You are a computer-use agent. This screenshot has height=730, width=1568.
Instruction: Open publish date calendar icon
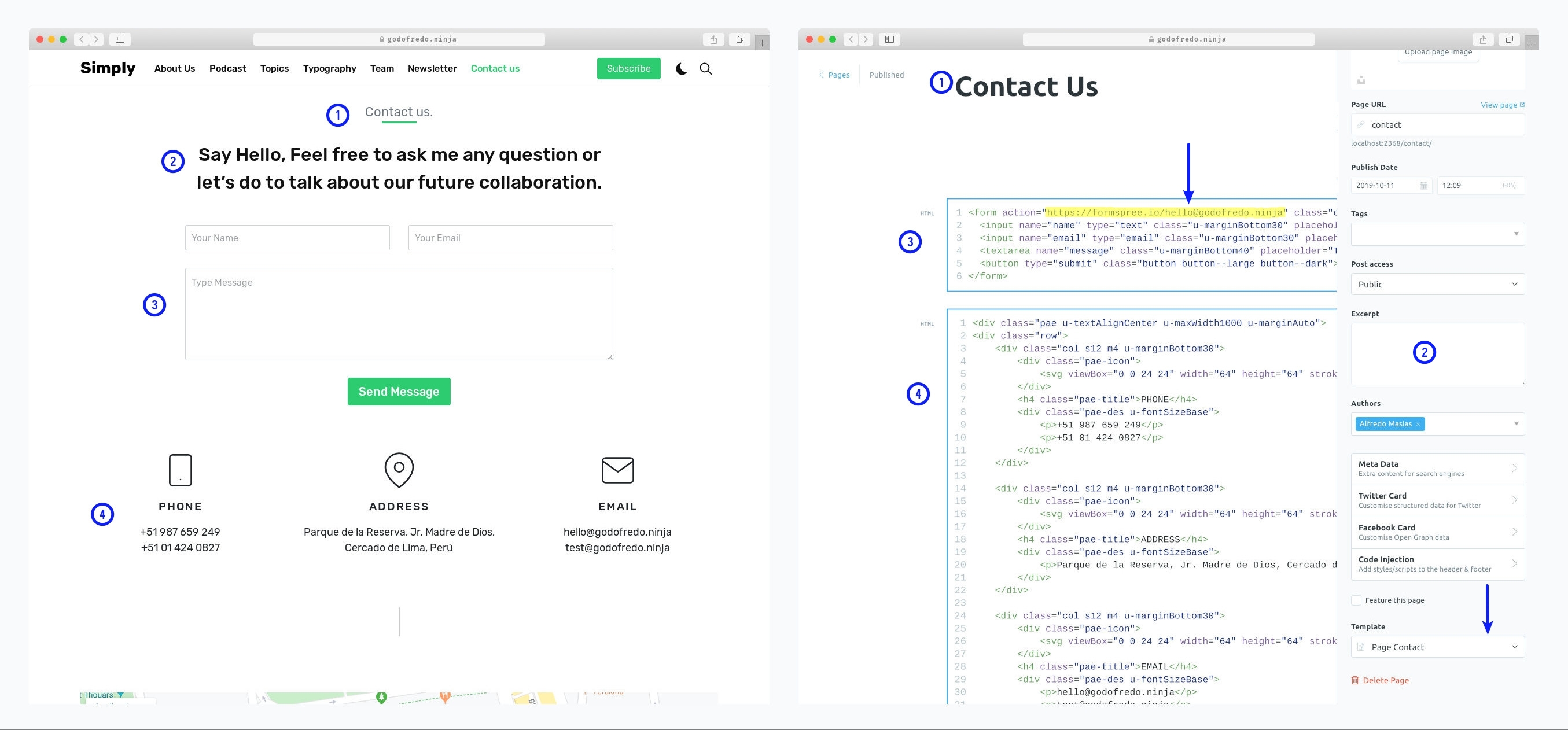[1423, 186]
